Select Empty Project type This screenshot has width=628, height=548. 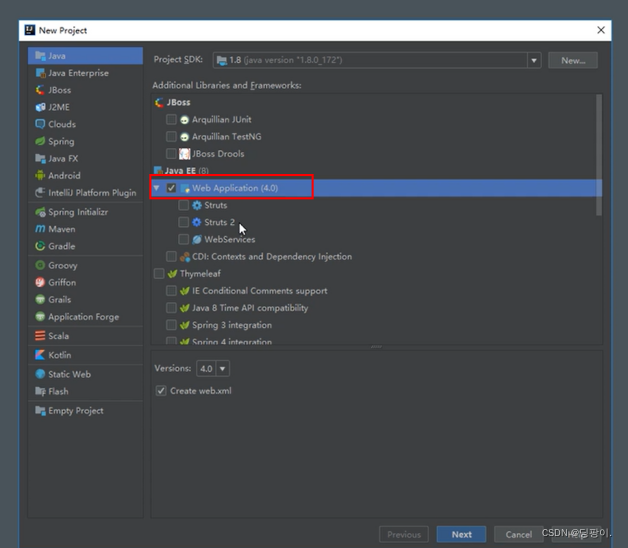tap(86, 411)
